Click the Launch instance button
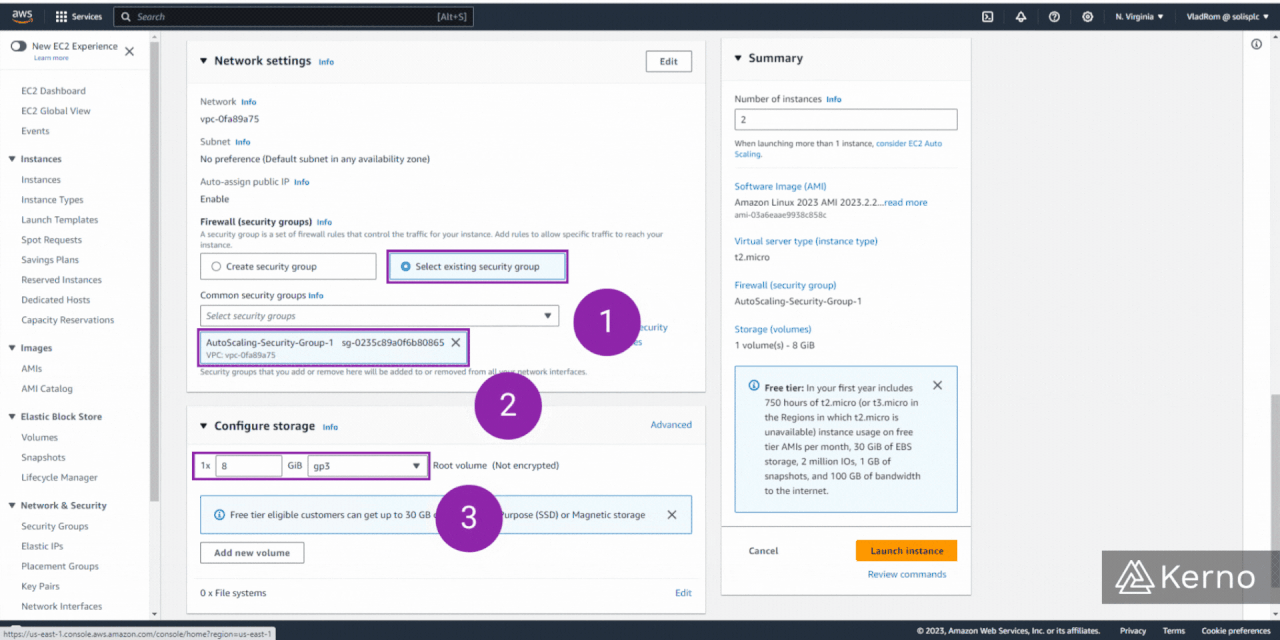This screenshot has height=640, width=1280. tap(907, 551)
